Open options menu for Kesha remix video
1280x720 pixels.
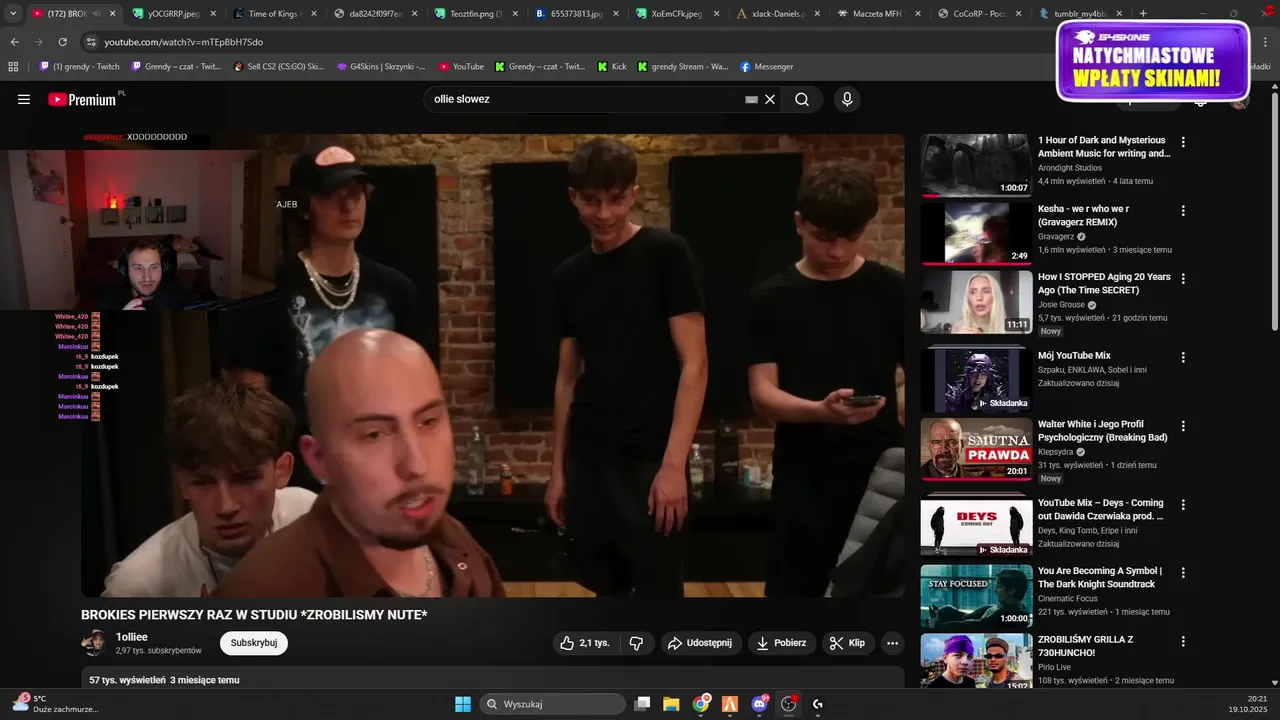coord(1183,211)
